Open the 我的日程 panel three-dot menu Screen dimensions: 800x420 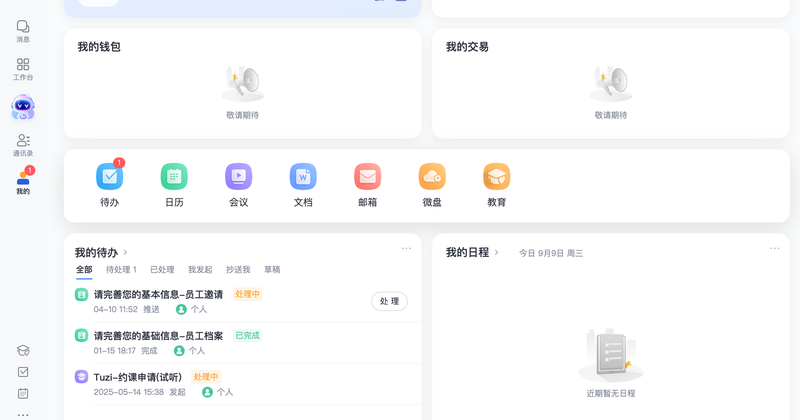click(x=774, y=249)
